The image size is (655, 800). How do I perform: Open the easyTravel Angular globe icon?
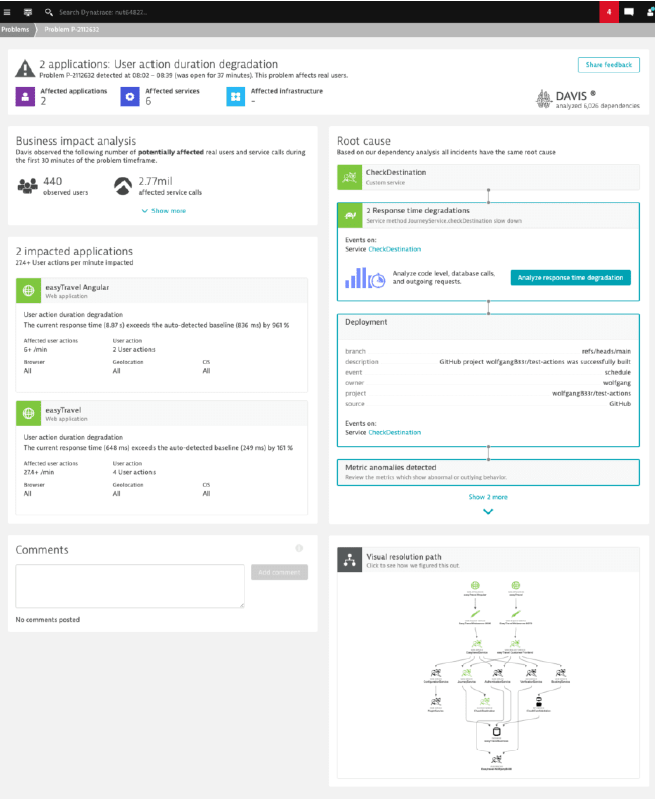point(29,290)
